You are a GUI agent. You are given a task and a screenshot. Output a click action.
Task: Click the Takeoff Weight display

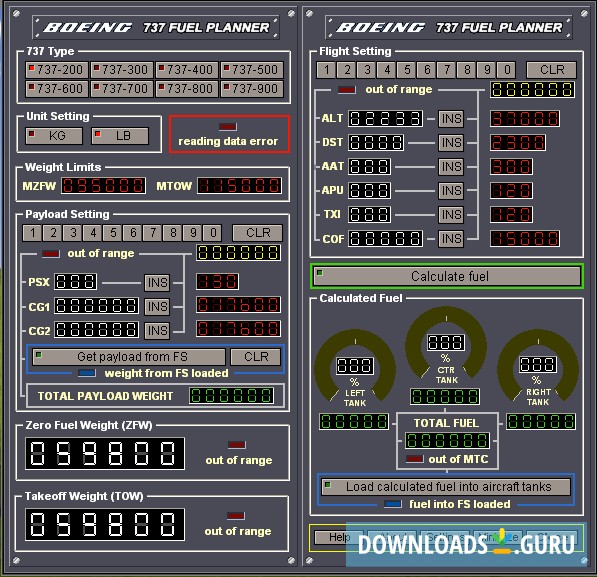coord(105,524)
